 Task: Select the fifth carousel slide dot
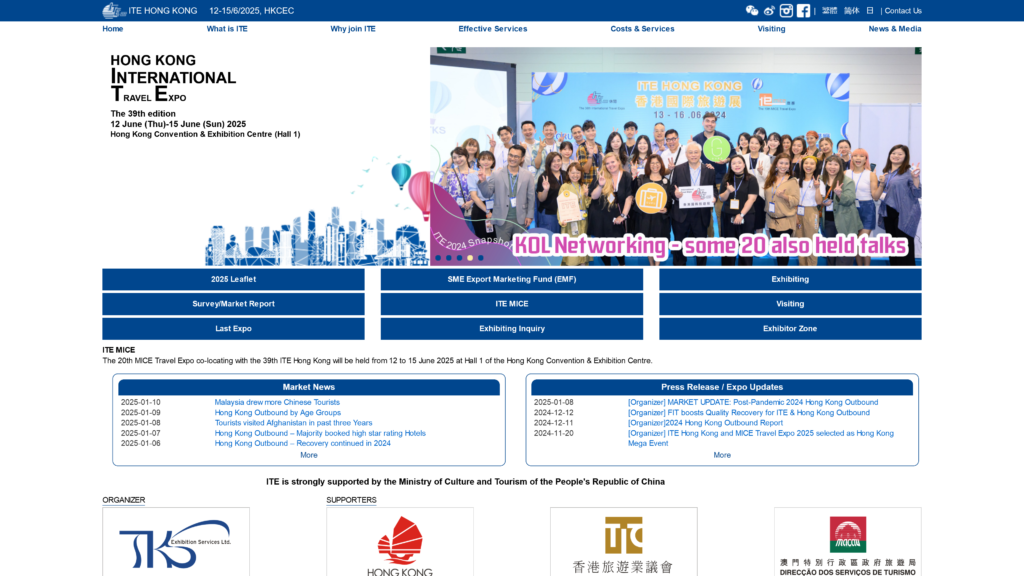481,258
